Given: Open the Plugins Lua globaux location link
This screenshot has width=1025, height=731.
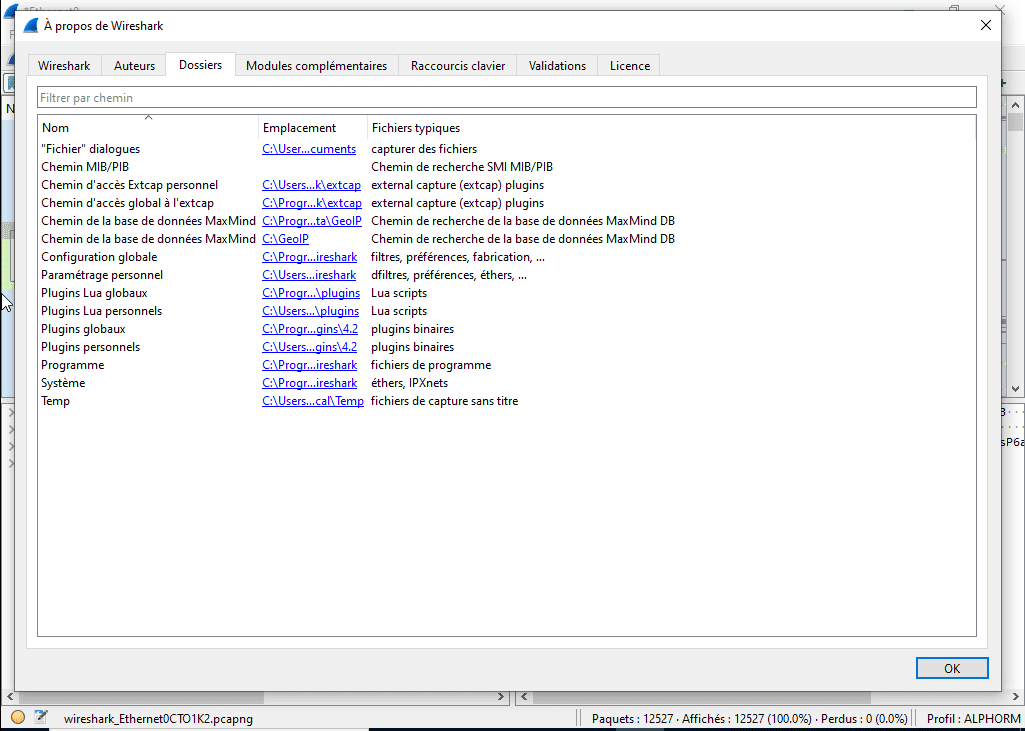Looking at the screenshot, I should 311,293.
